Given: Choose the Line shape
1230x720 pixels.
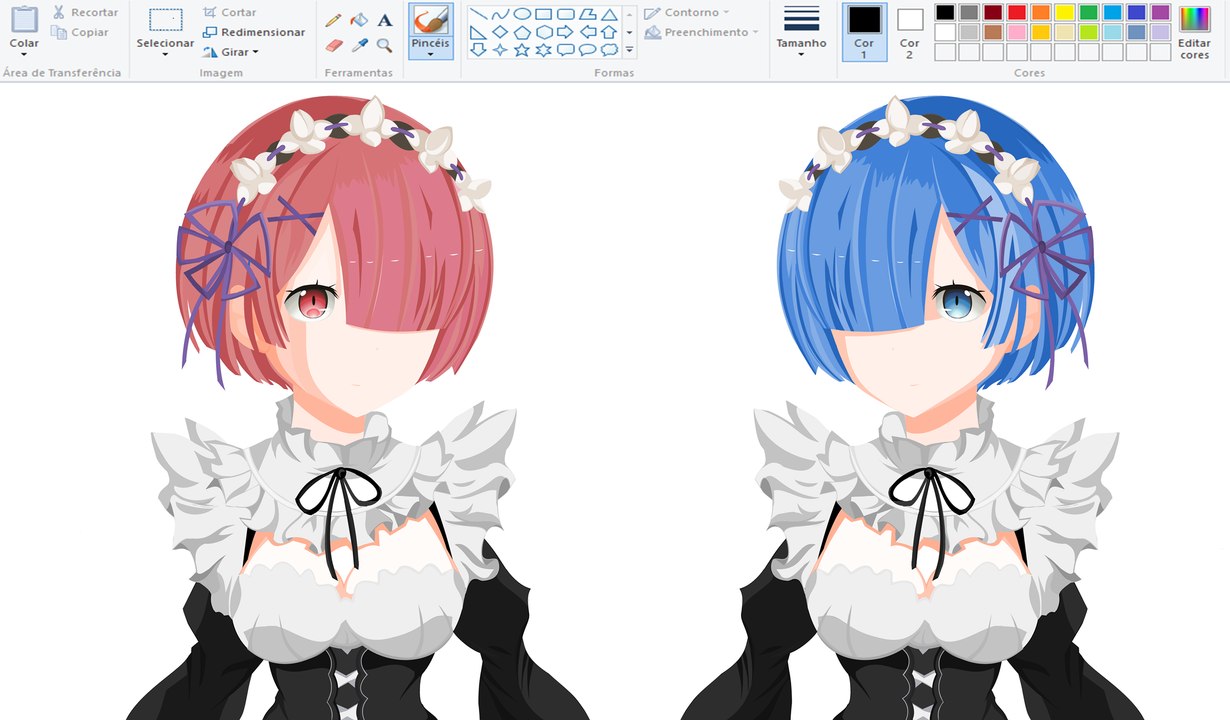Looking at the screenshot, I should coord(478,14).
